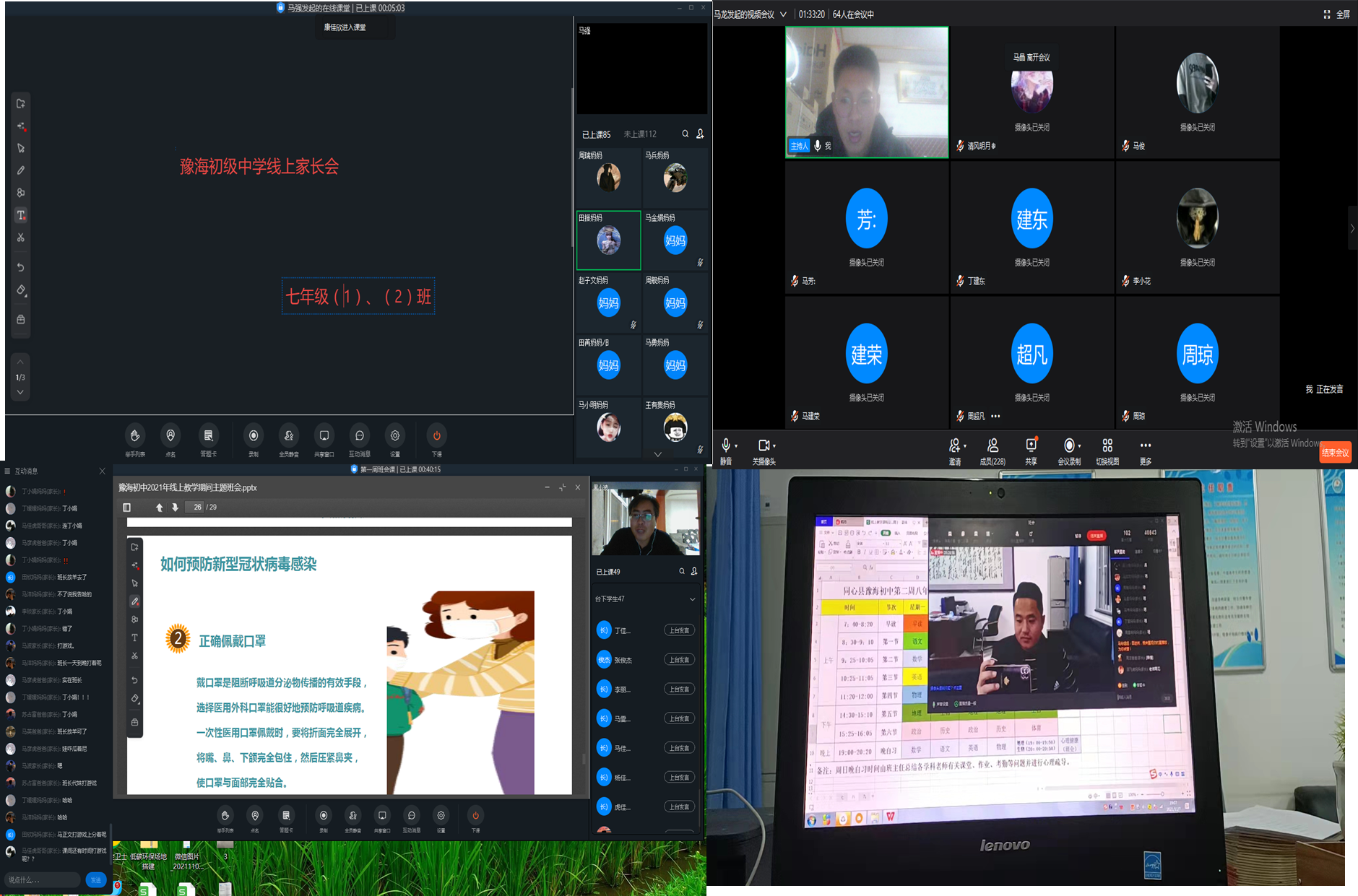Click 上台发言 for 丁佳
The height and width of the screenshot is (896, 1358).
pyautogui.click(x=679, y=630)
